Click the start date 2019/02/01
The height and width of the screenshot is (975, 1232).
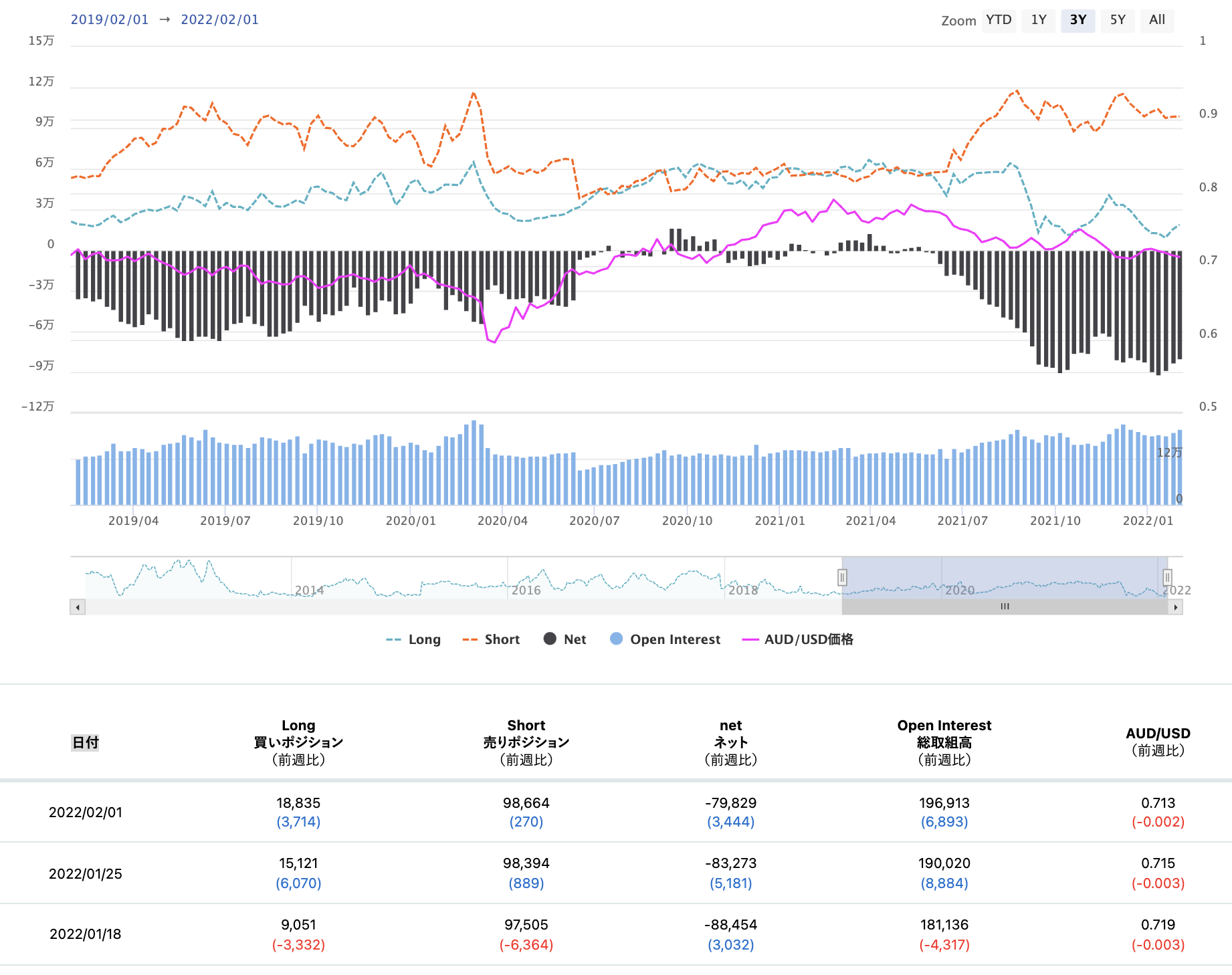[110, 19]
